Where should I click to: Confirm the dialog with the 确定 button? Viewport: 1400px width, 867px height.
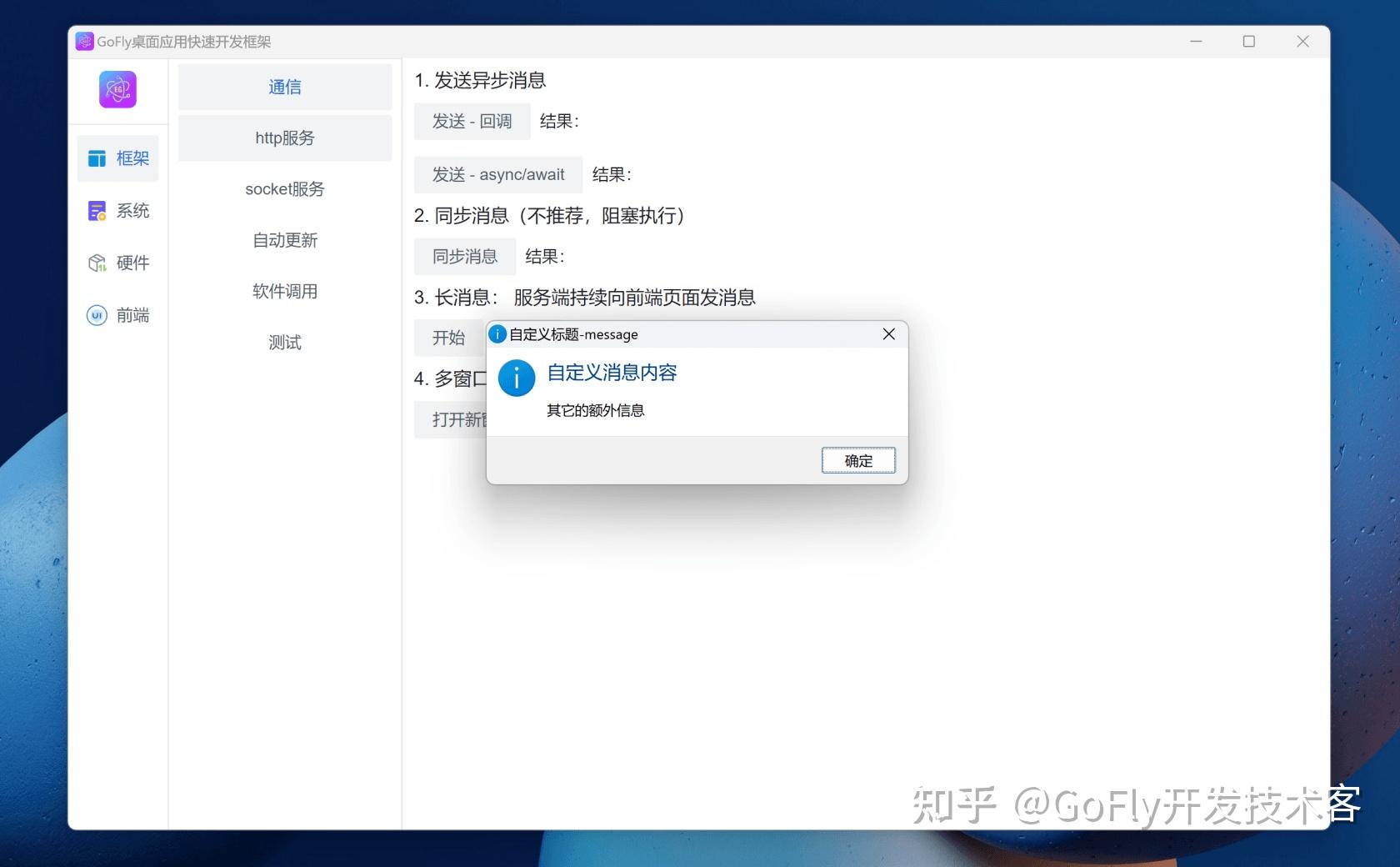(858, 460)
